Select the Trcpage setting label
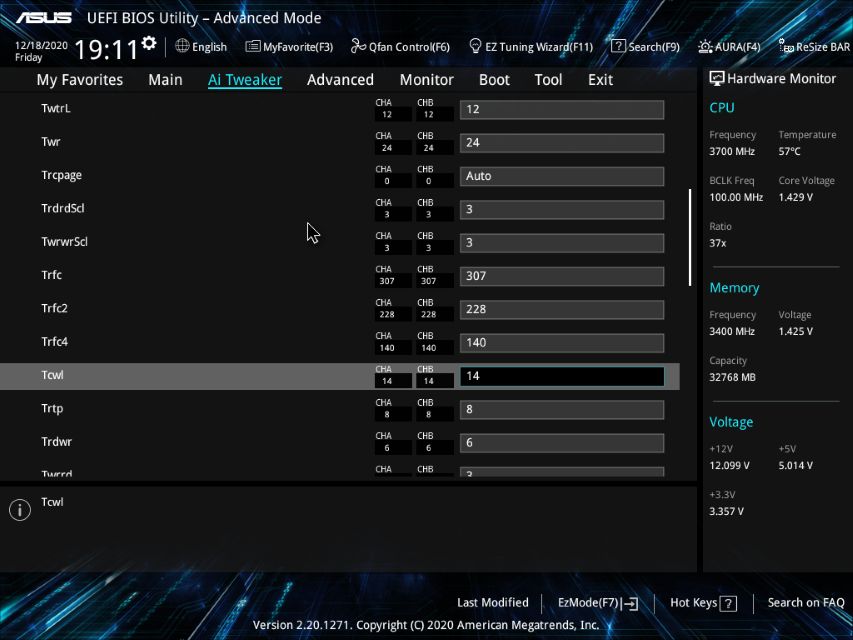Viewport: 853px width, 640px height. [61, 175]
